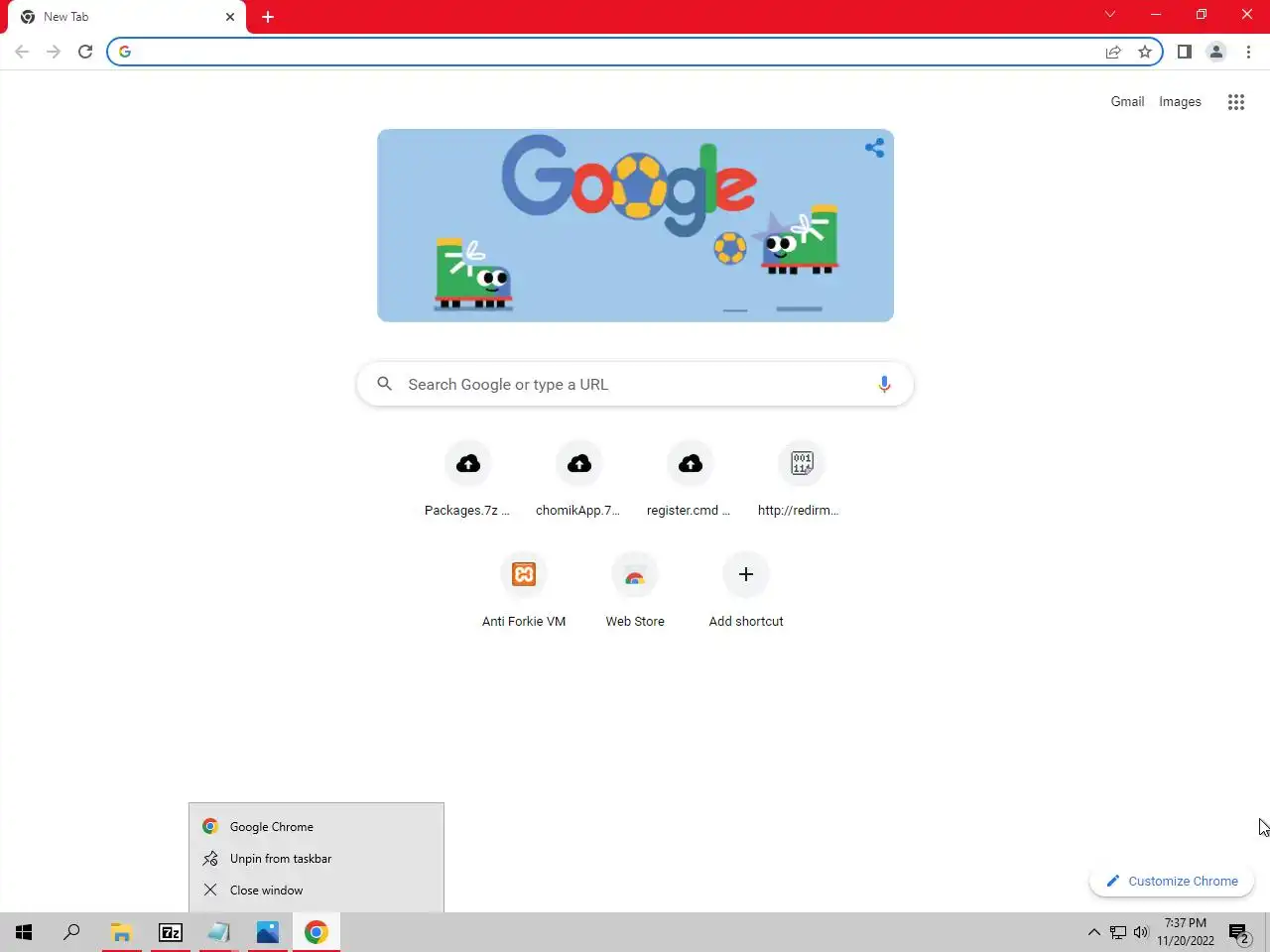
Task: Choose Close window in the jump list
Action: coord(317,890)
